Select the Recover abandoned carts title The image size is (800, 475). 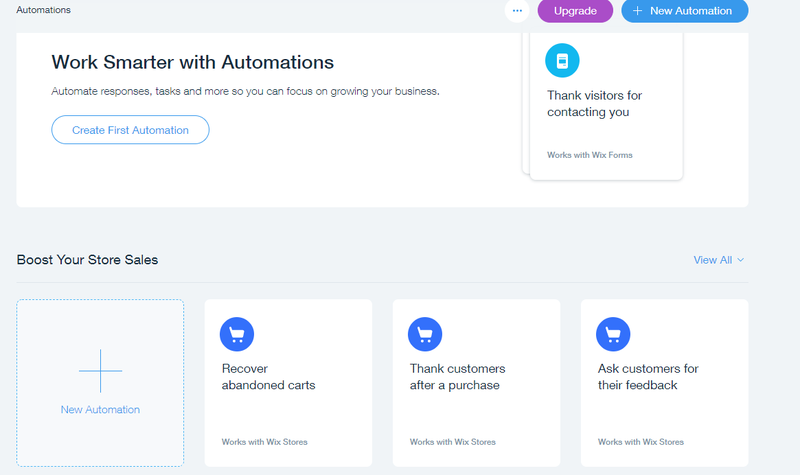[268, 377]
